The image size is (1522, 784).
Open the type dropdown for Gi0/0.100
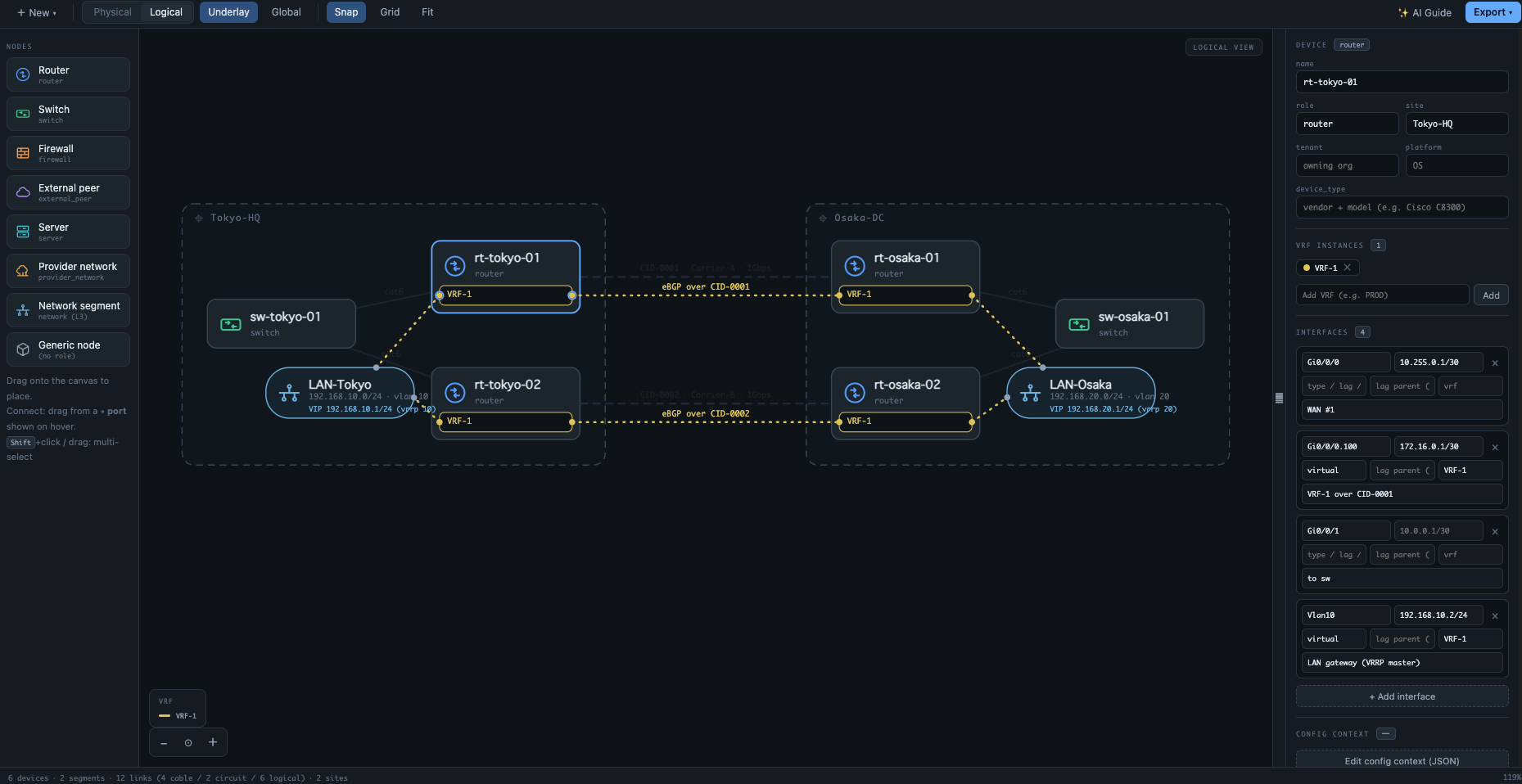(x=1334, y=471)
